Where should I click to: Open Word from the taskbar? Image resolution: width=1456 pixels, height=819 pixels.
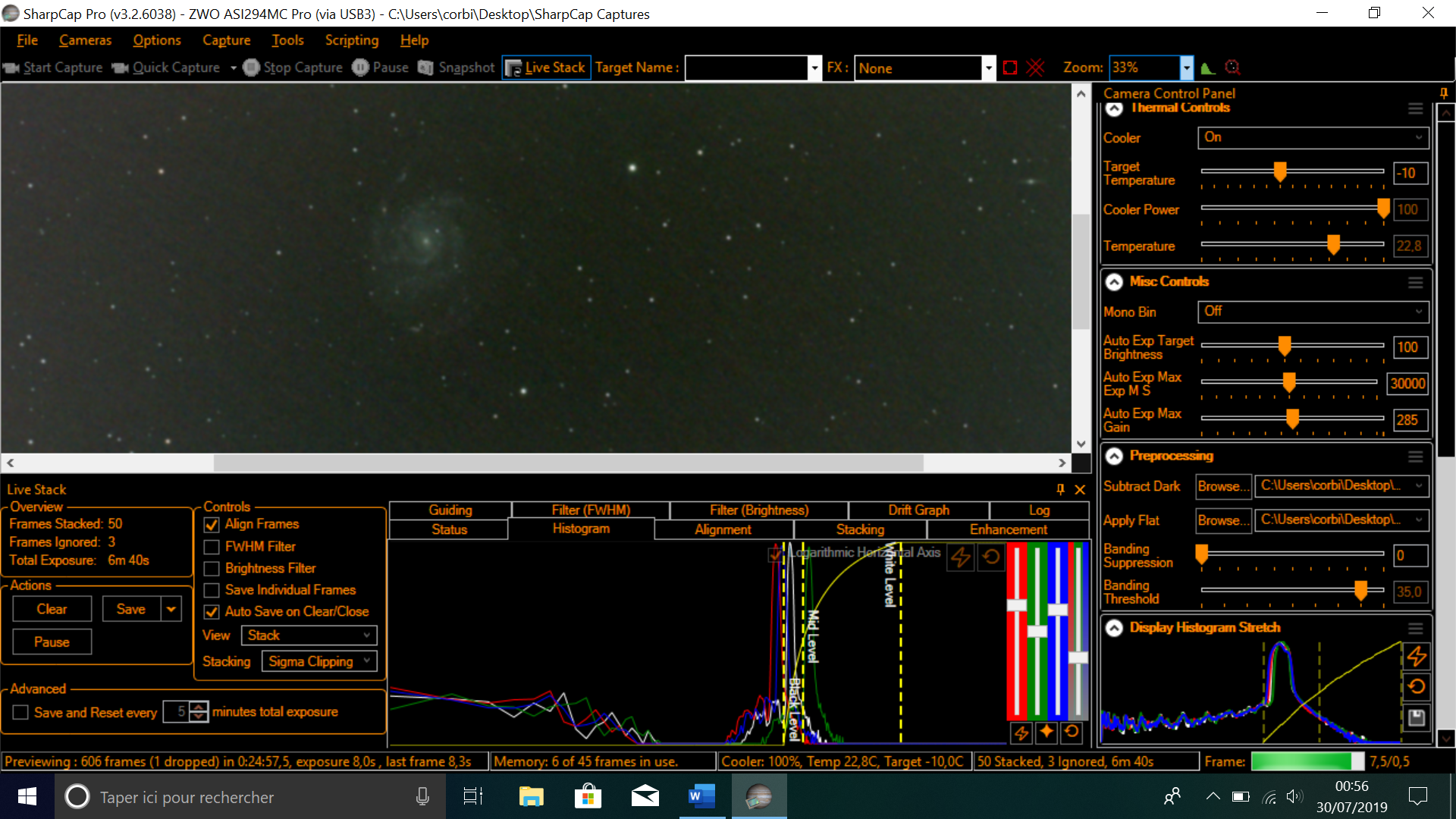point(701,796)
